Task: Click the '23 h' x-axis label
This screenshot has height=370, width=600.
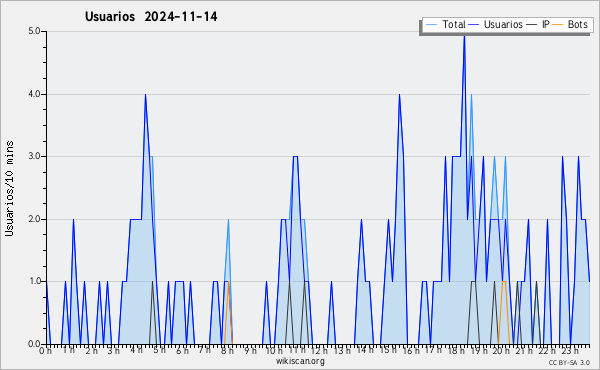Action: [x=570, y=351]
